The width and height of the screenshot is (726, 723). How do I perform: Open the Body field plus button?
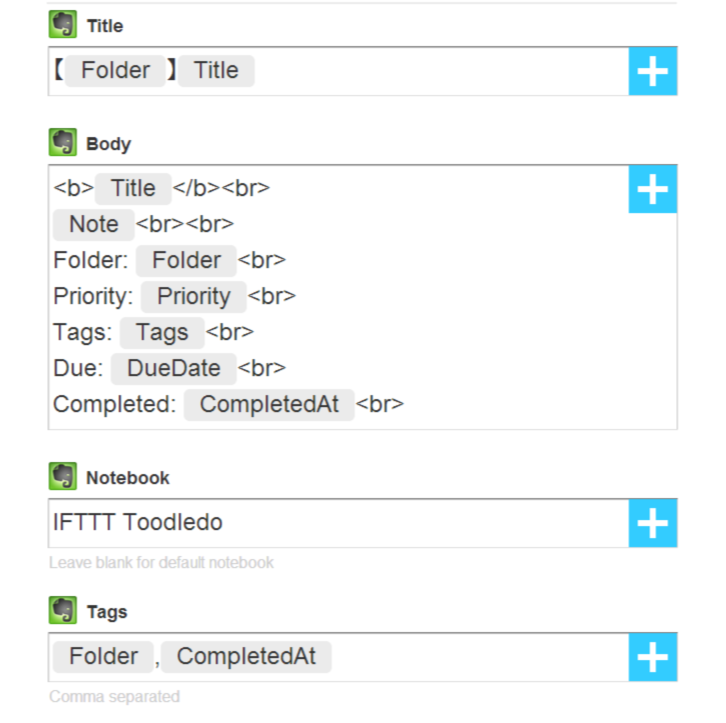point(652,189)
